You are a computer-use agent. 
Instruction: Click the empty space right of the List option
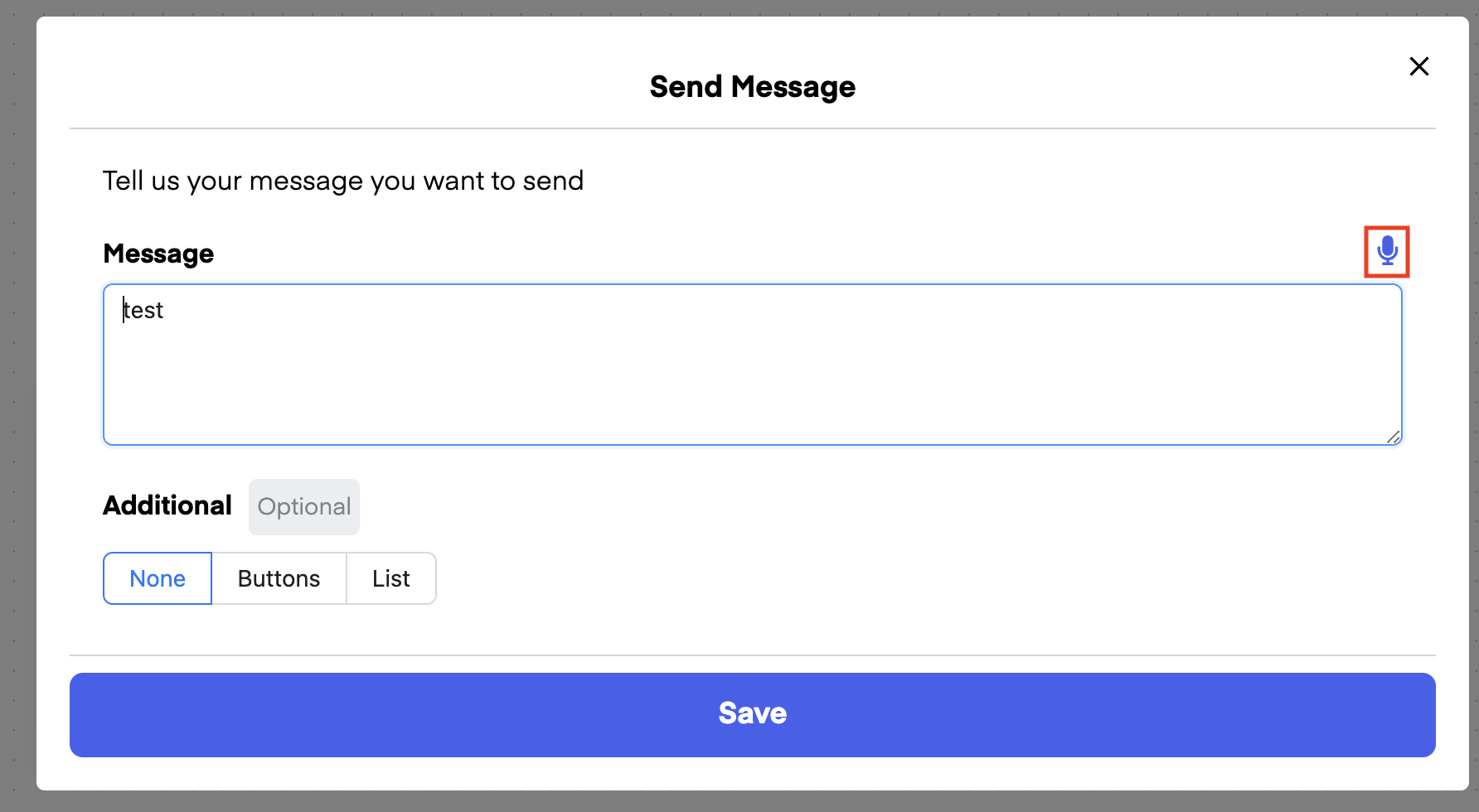click(829, 578)
